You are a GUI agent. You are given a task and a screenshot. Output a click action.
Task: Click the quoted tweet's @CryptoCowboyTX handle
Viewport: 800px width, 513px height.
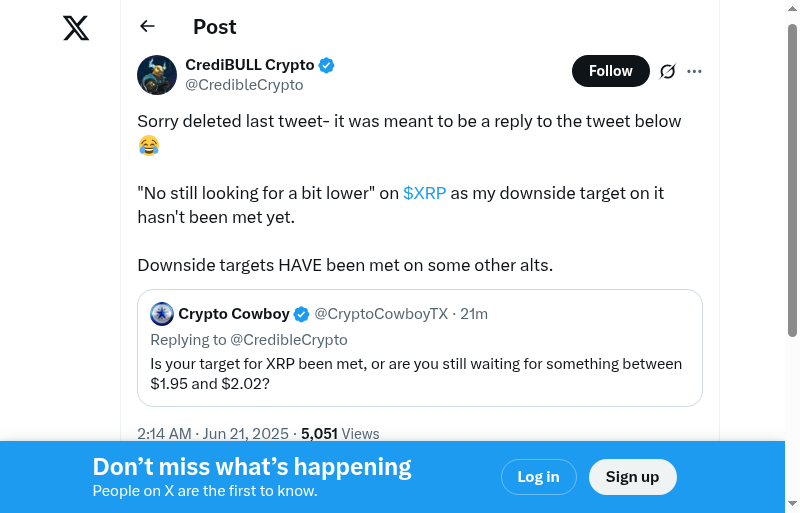[x=381, y=314]
